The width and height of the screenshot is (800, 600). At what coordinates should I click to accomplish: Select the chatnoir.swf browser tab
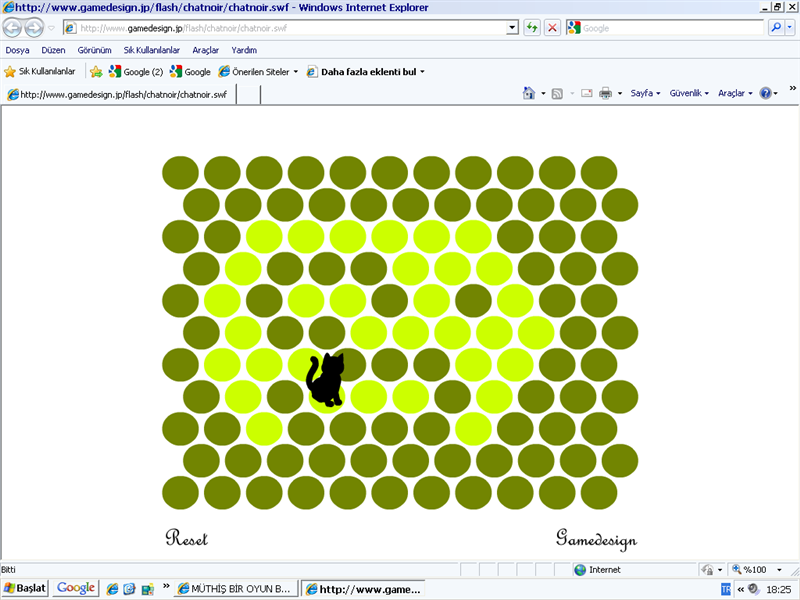click(x=118, y=94)
